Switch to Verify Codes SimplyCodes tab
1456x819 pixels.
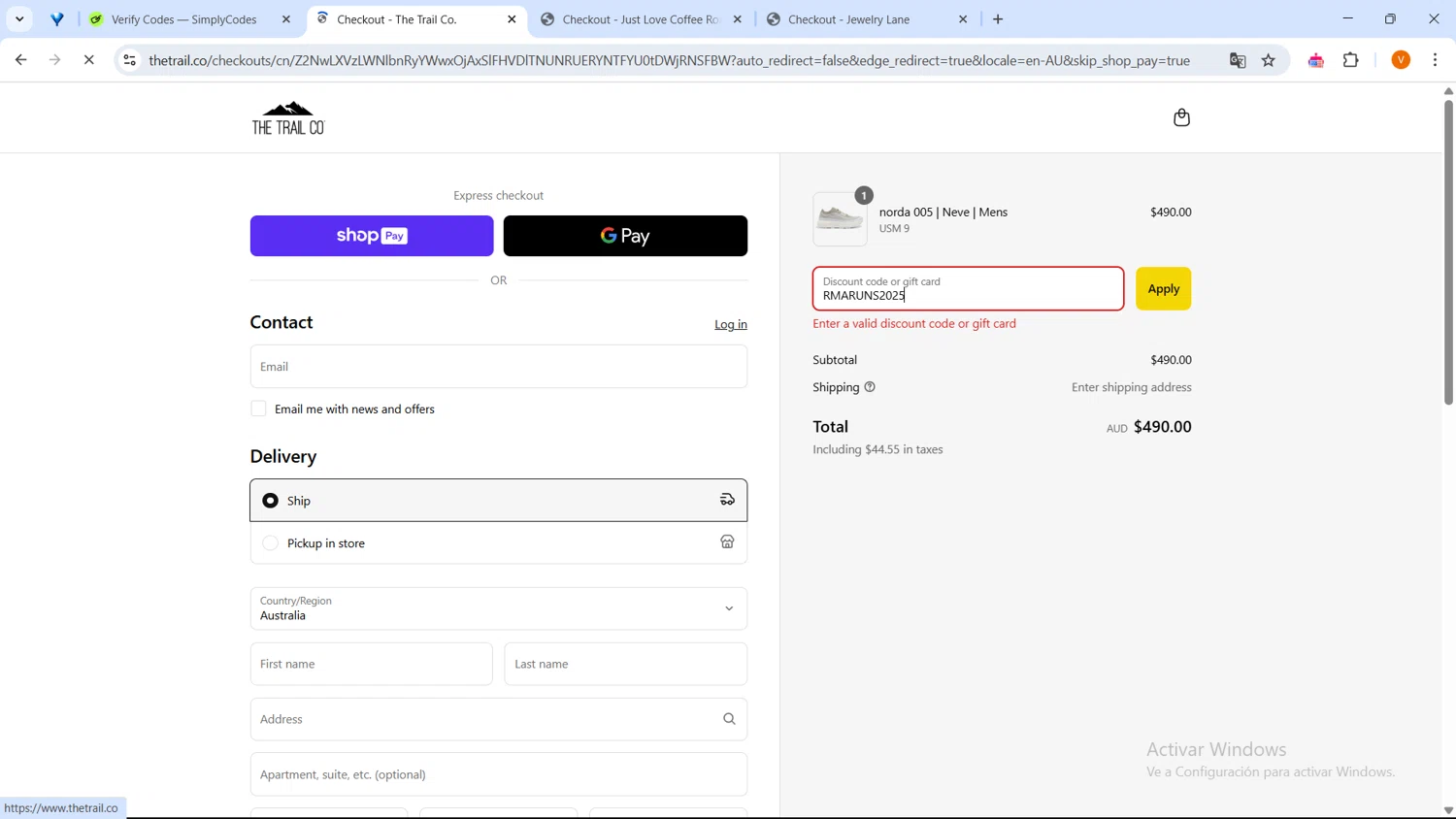184,19
